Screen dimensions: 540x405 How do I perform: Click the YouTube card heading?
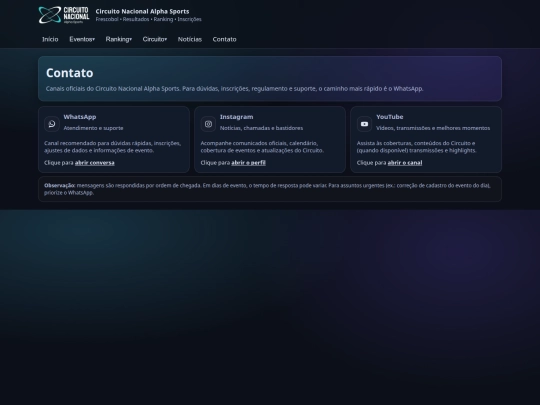coord(390,117)
